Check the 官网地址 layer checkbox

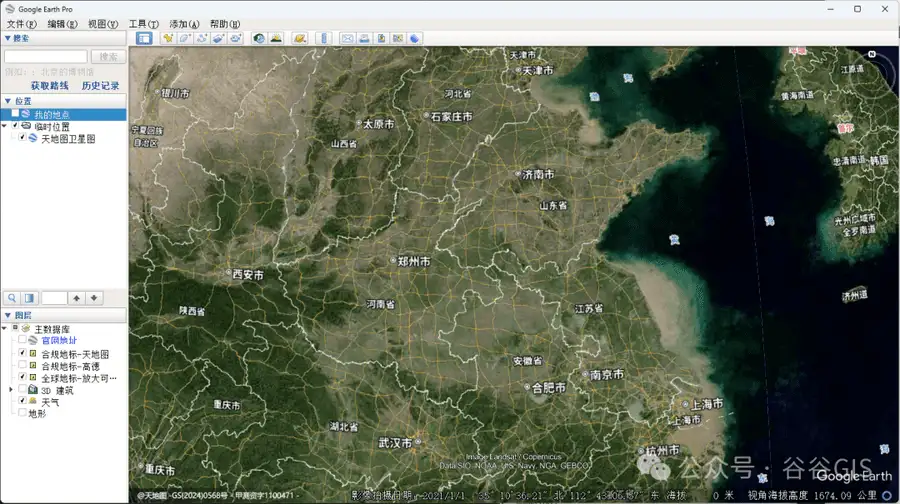coord(22,340)
